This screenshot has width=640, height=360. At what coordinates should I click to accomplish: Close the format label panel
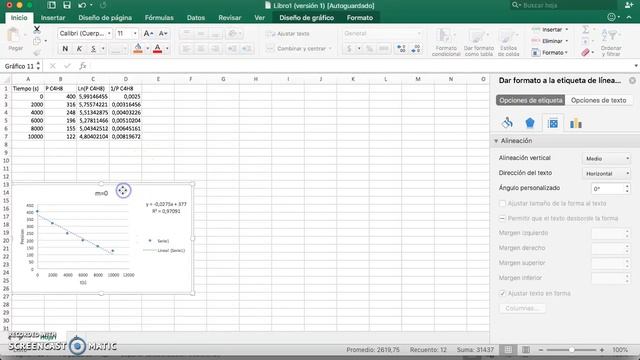click(632, 80)
